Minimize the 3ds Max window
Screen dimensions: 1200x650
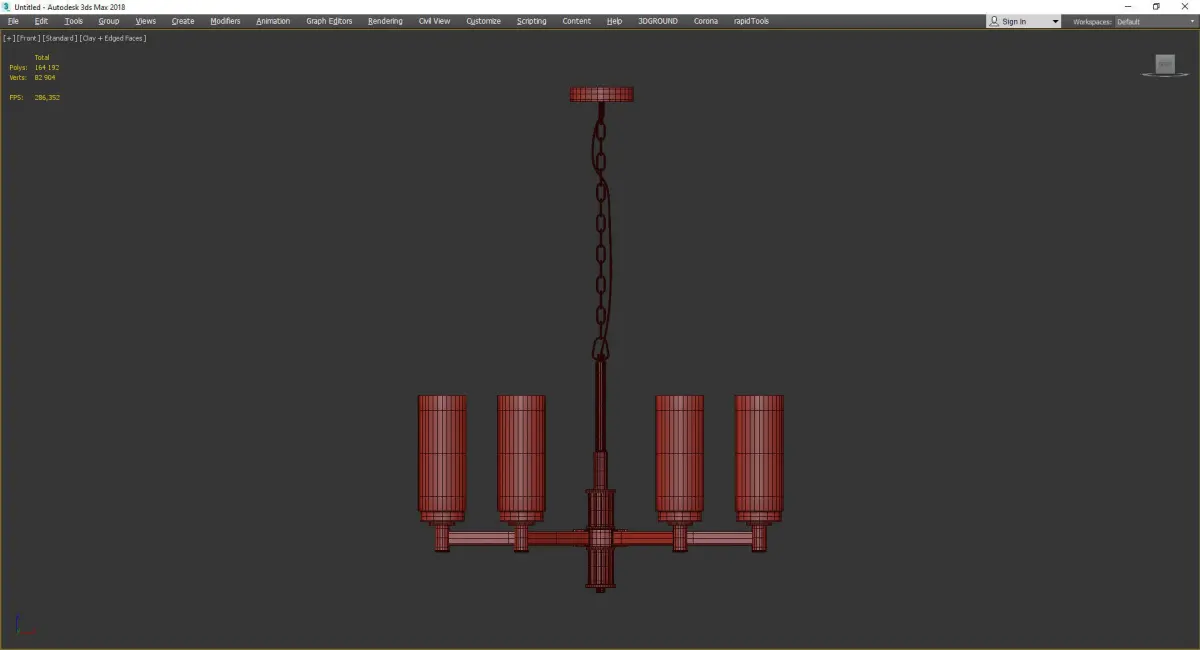(x=1128, y=6)
